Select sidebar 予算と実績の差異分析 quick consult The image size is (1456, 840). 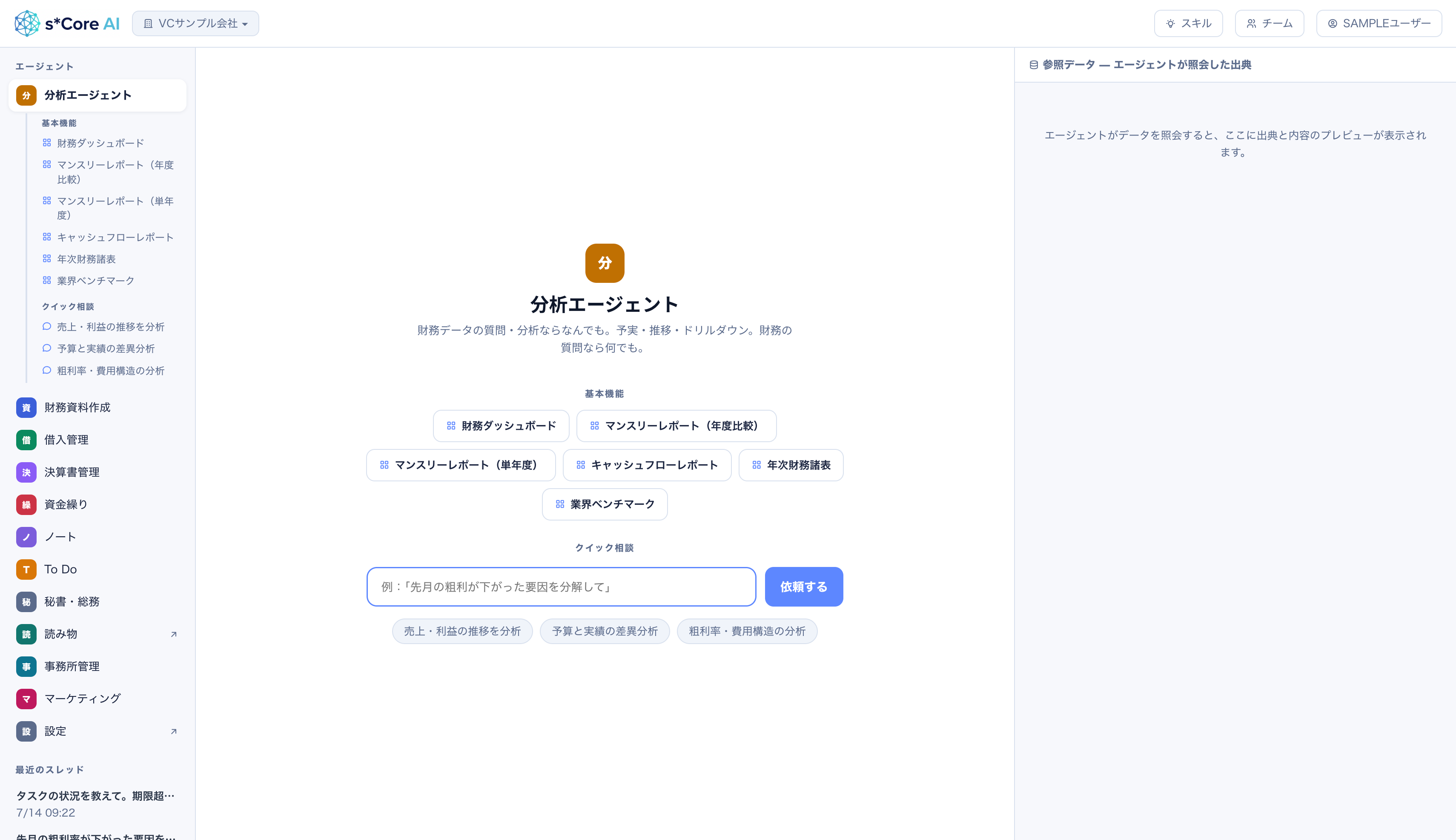click(x=99, y=348)
